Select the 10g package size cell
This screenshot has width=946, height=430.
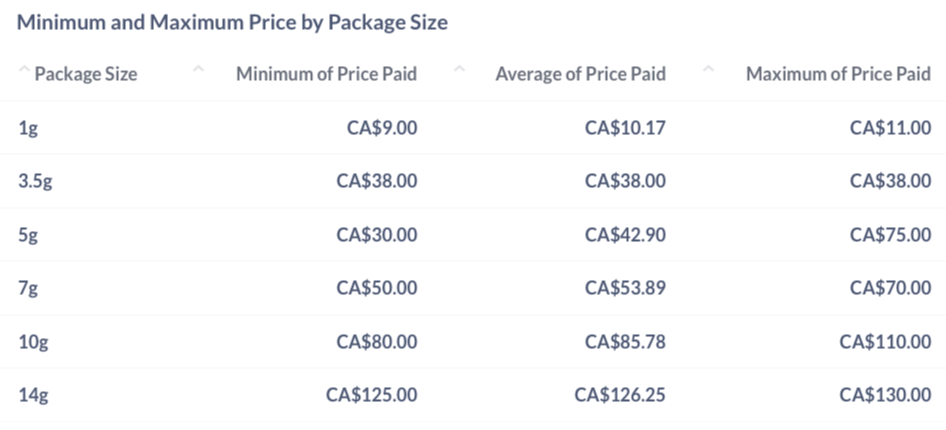pyautogui.click(x=33, y=342)
